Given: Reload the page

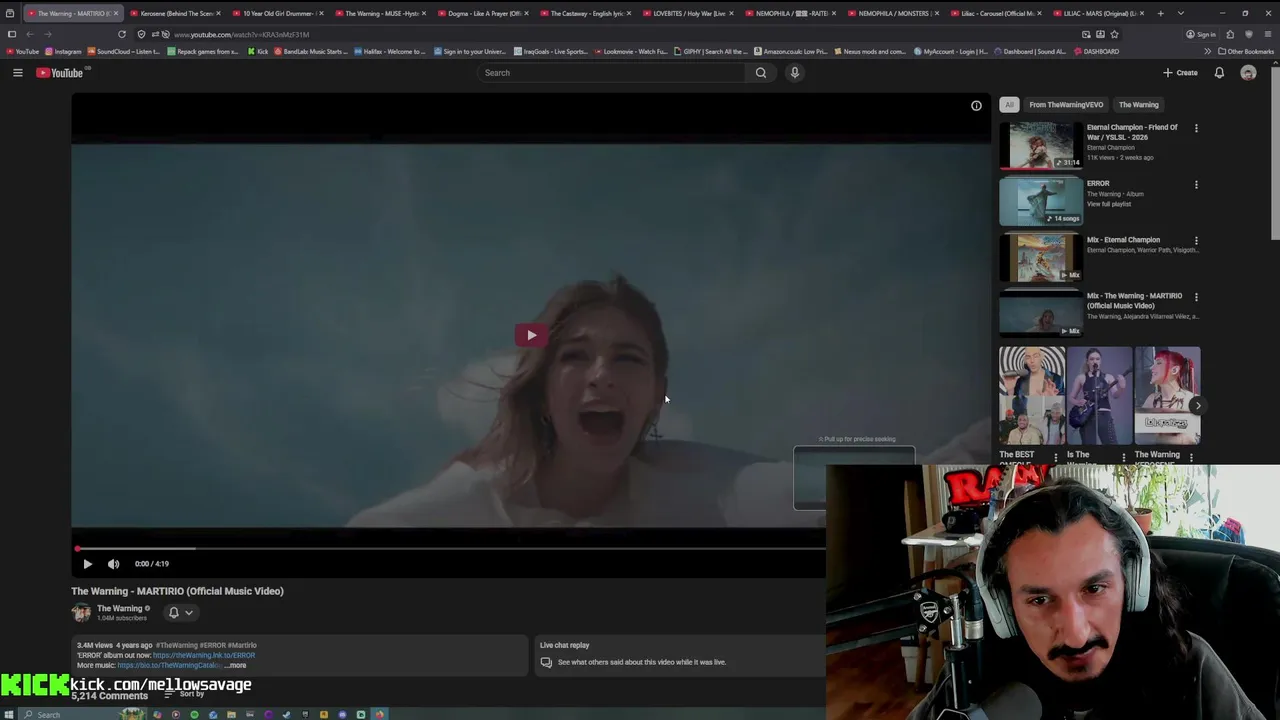Looking at the screenshot, I should coord(122,34).
